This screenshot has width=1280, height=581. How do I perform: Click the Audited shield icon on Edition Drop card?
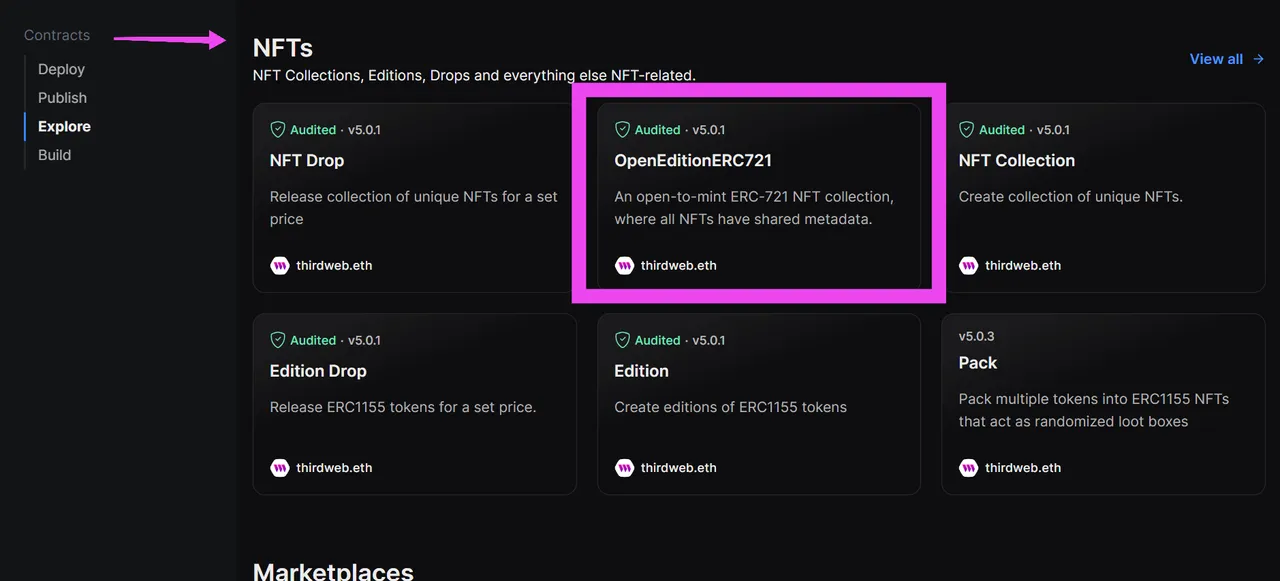[x=278, y=340]
